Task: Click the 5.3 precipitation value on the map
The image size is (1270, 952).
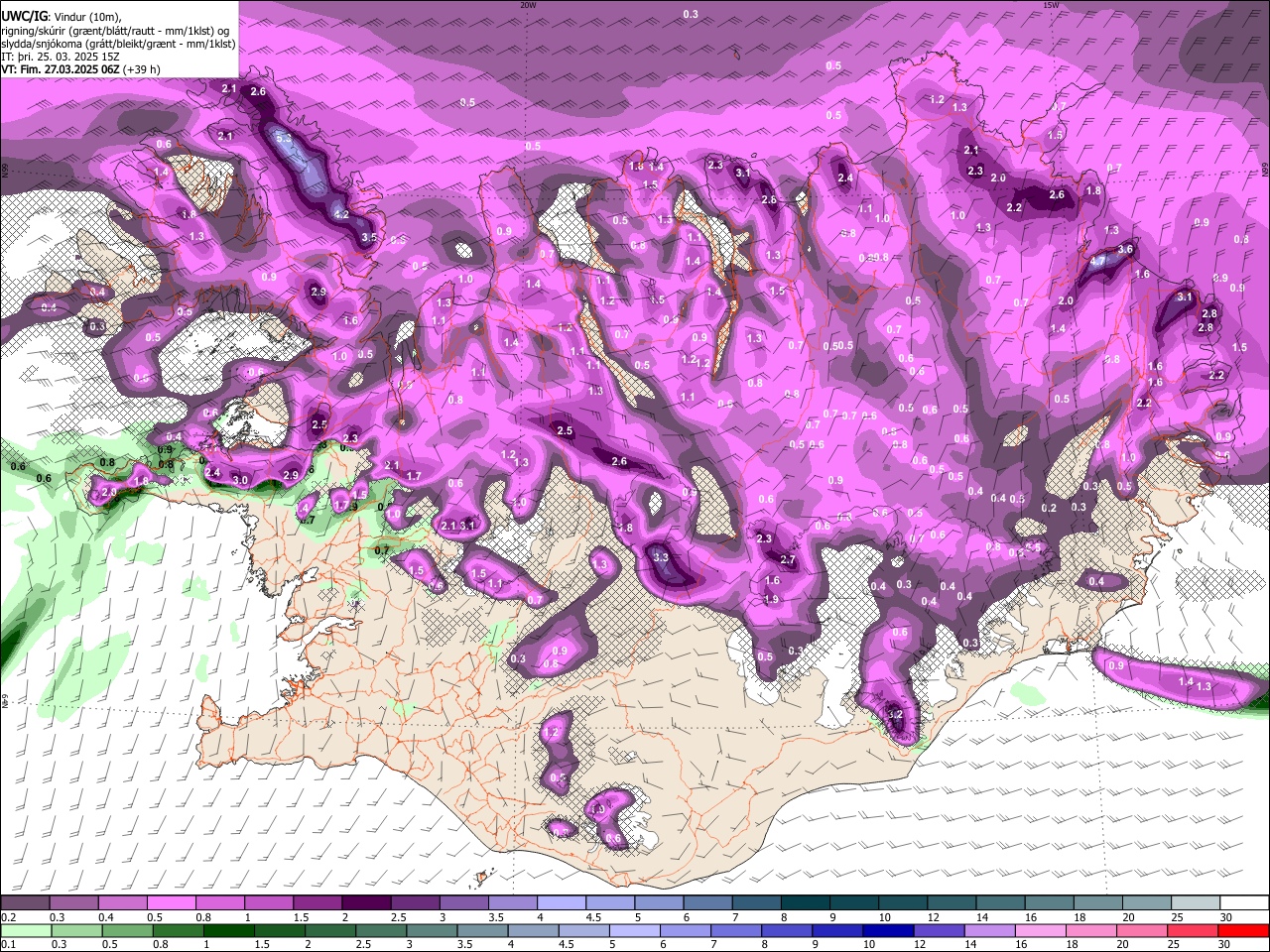Action: (x=284, y=138)
